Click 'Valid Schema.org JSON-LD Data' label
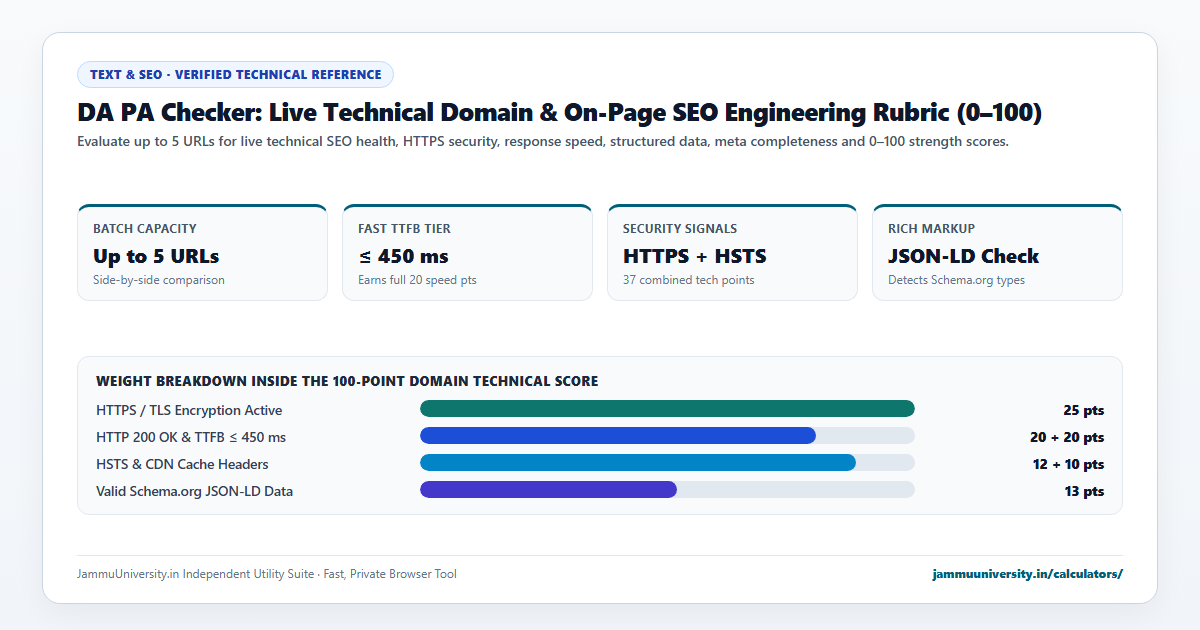The height and width of the screenshot is (630, 1200). pyautogui.click(x=194, y=491)
